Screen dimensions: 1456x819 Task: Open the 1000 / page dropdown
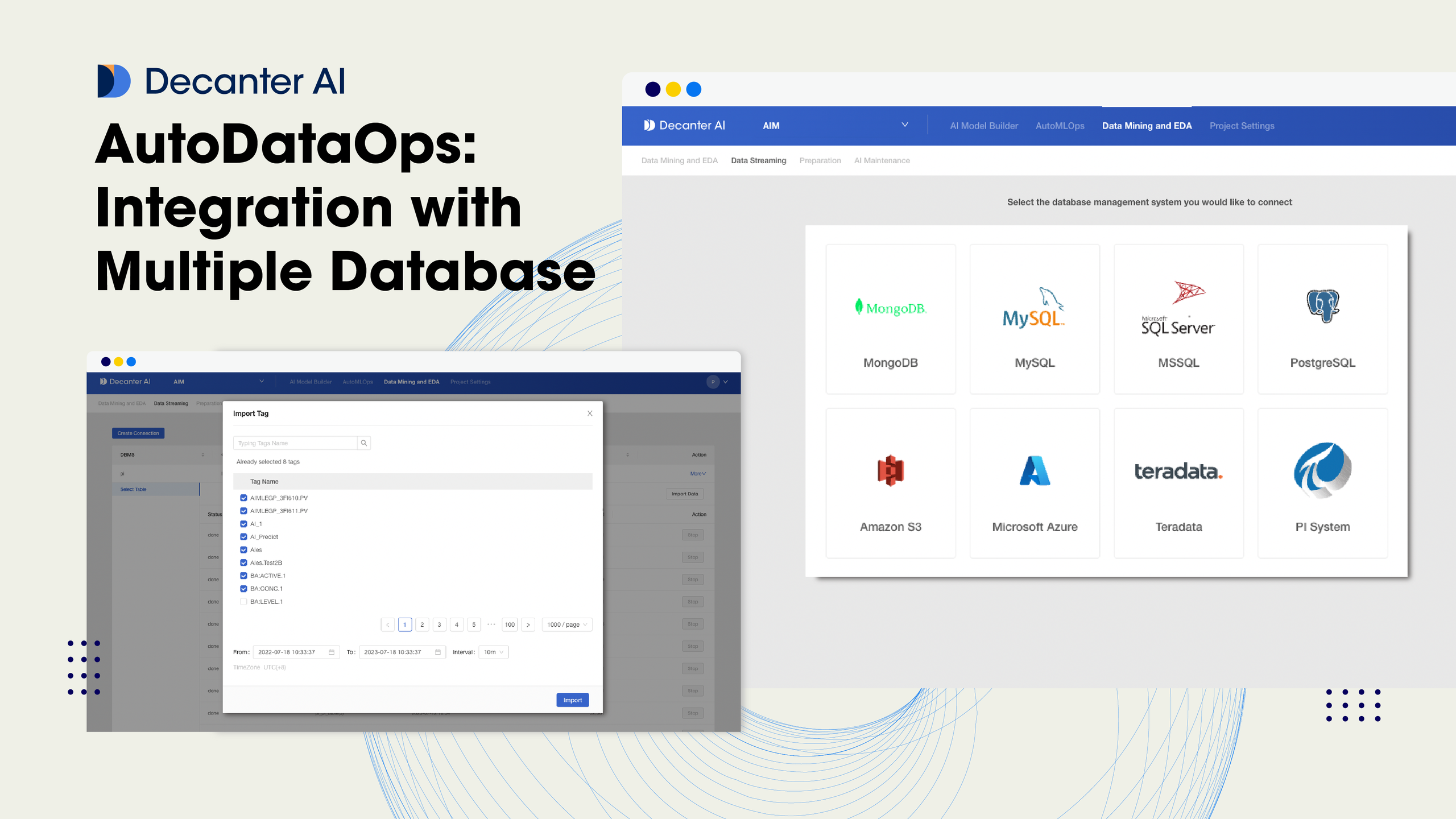pyautogui.click(x=566, y=624)
